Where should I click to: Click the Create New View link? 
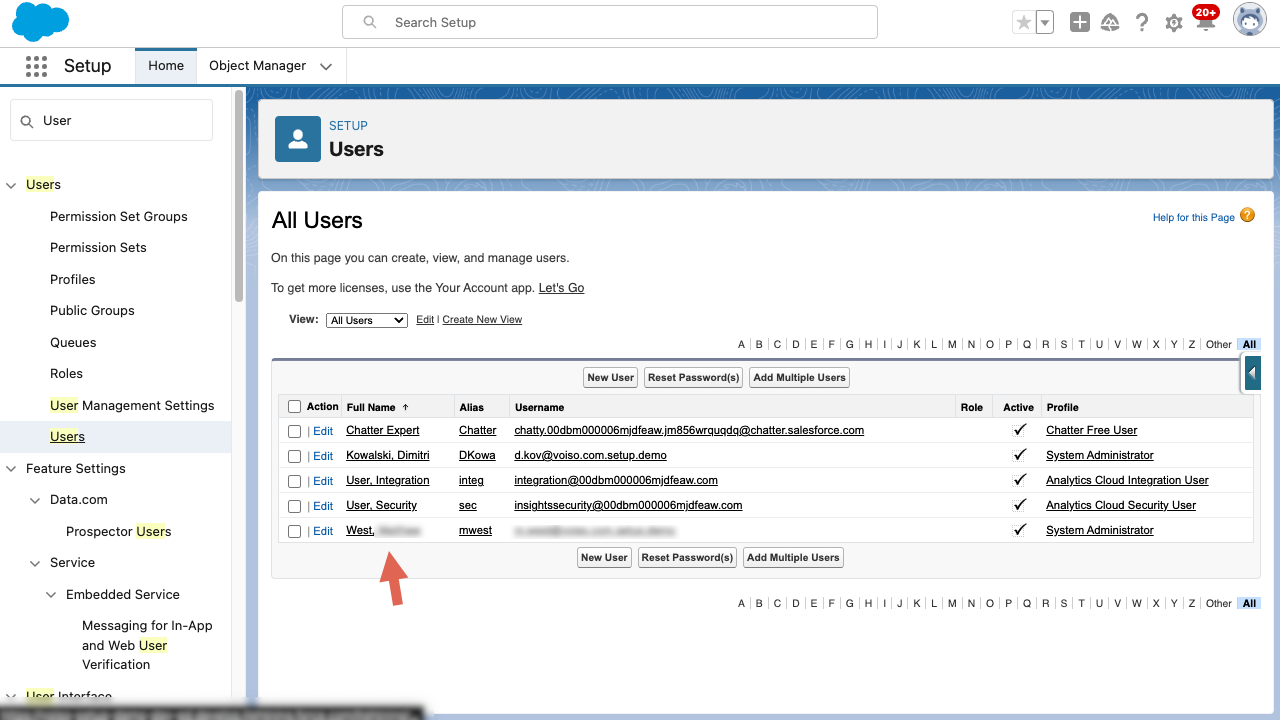click(482, 320)
